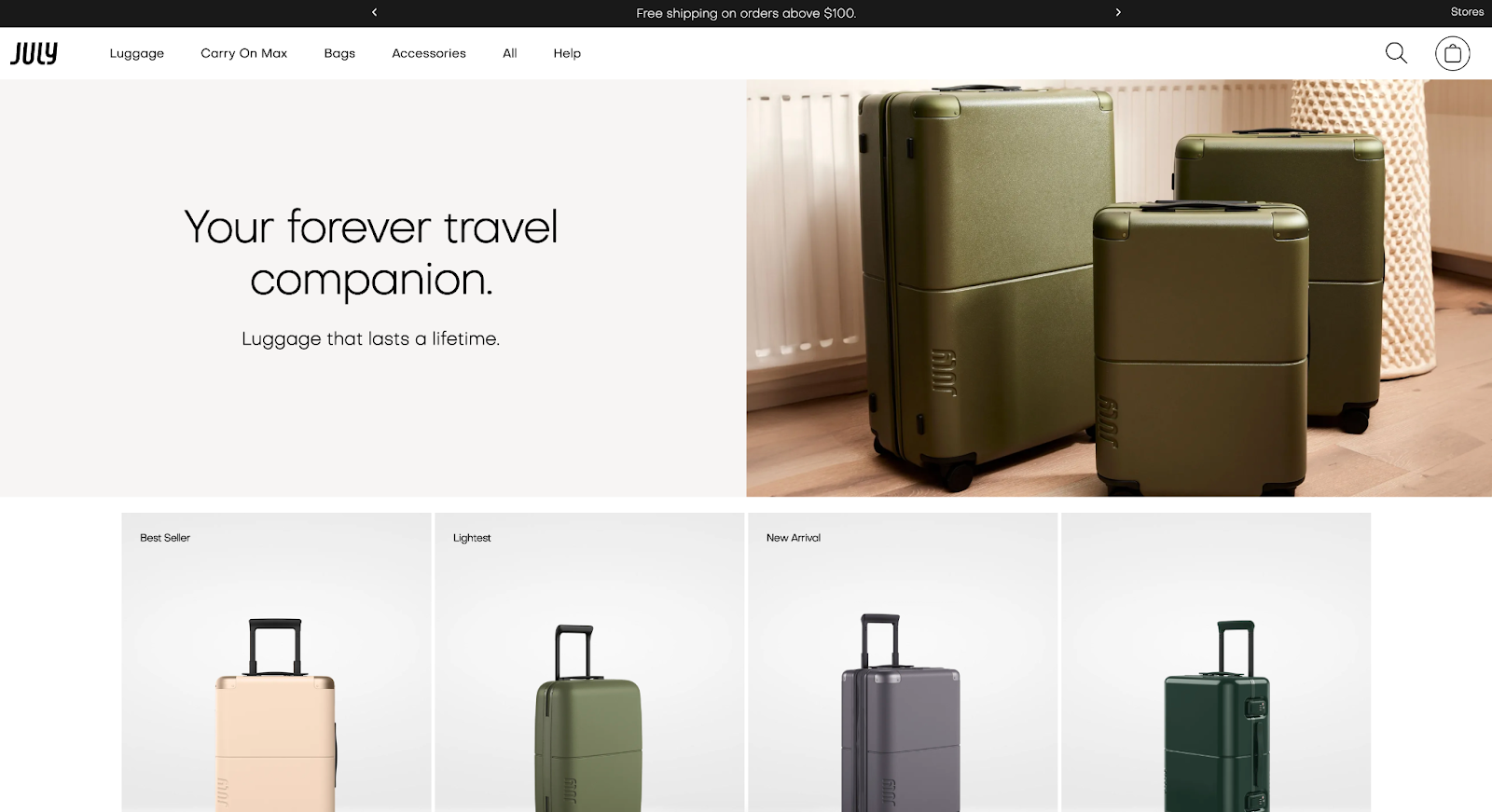Open the Accessories menu

click(429, 53)
